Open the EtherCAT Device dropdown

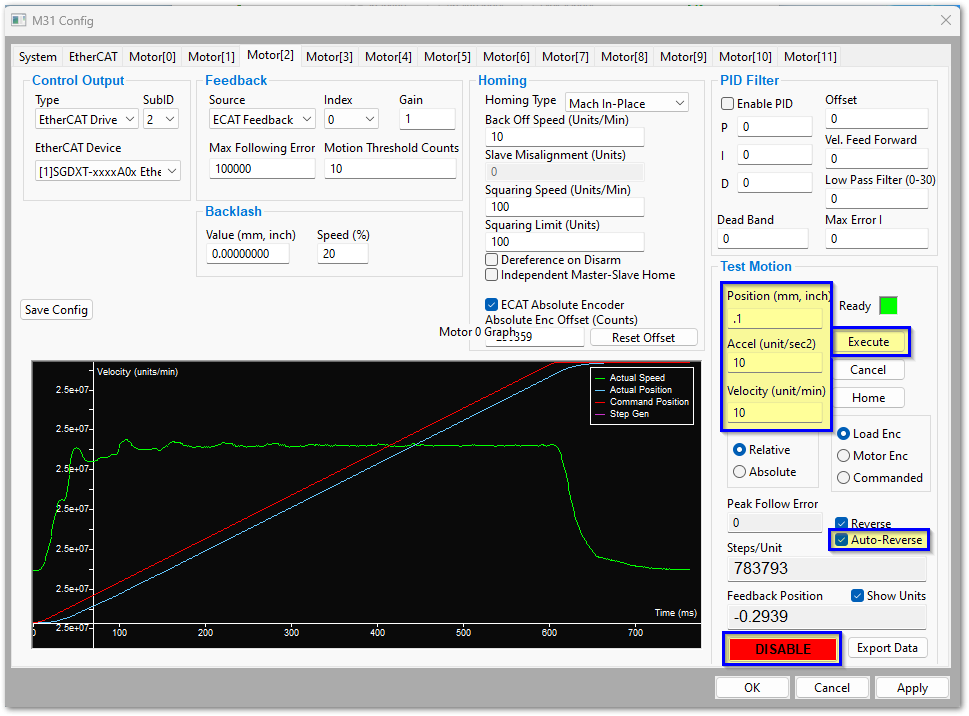pos(108,172)
